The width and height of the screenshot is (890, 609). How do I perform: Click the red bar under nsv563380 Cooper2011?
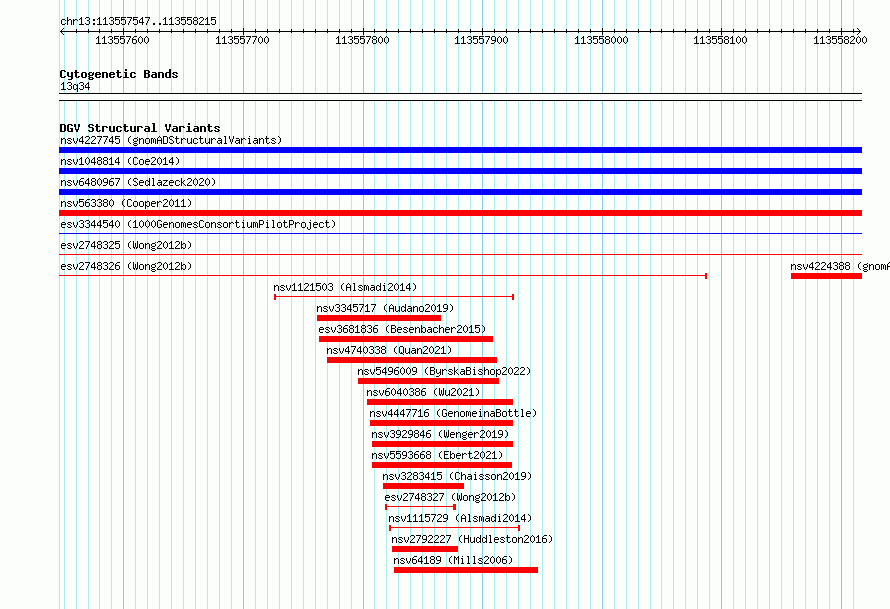[460, 213]
